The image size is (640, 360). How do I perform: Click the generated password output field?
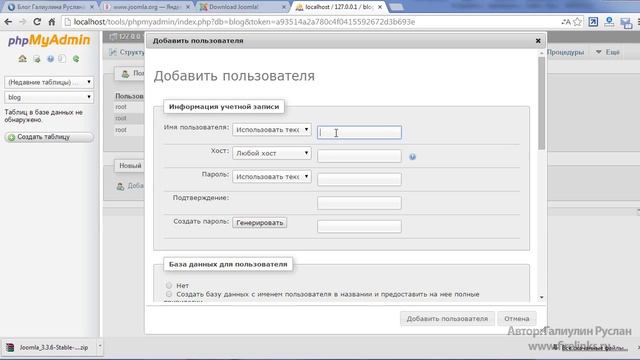coord(359,227)
